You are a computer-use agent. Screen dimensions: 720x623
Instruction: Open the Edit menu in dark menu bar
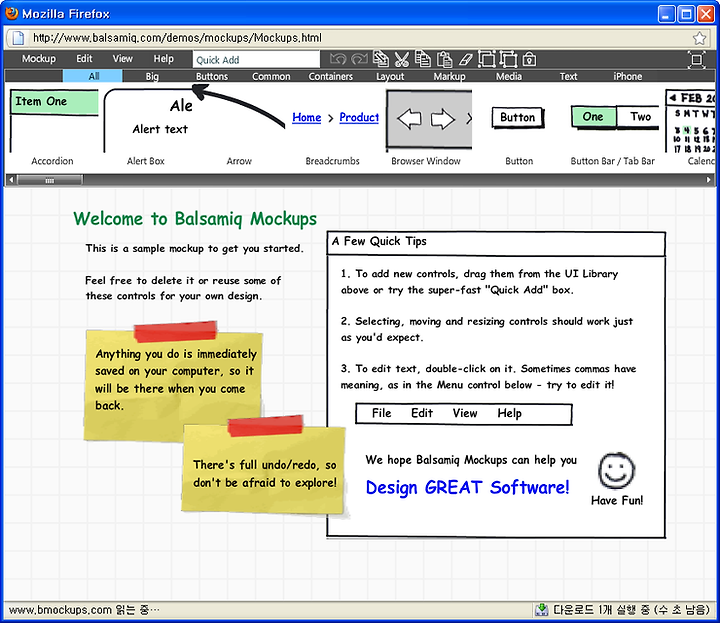tap(84, 59)
